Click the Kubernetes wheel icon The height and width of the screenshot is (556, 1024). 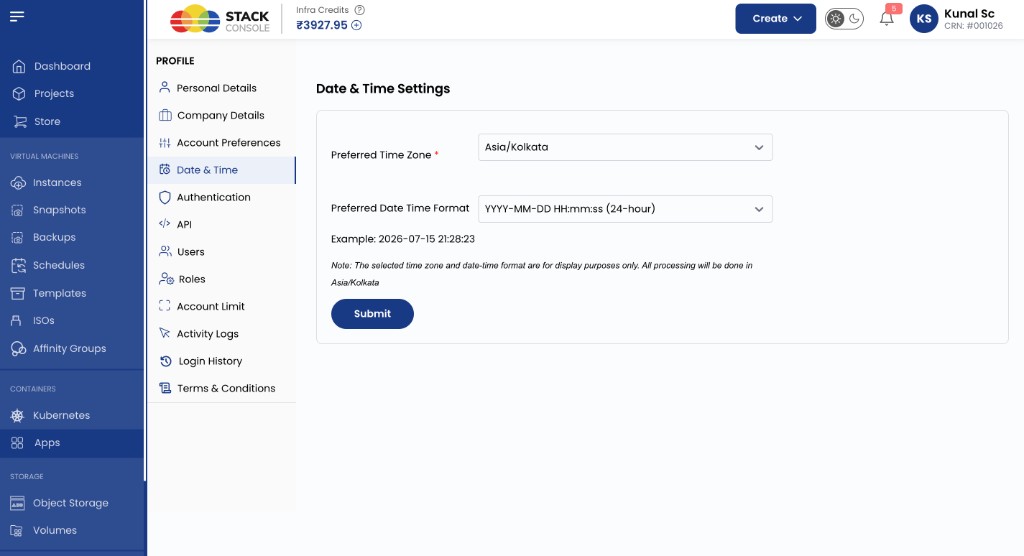click(18, 416)
